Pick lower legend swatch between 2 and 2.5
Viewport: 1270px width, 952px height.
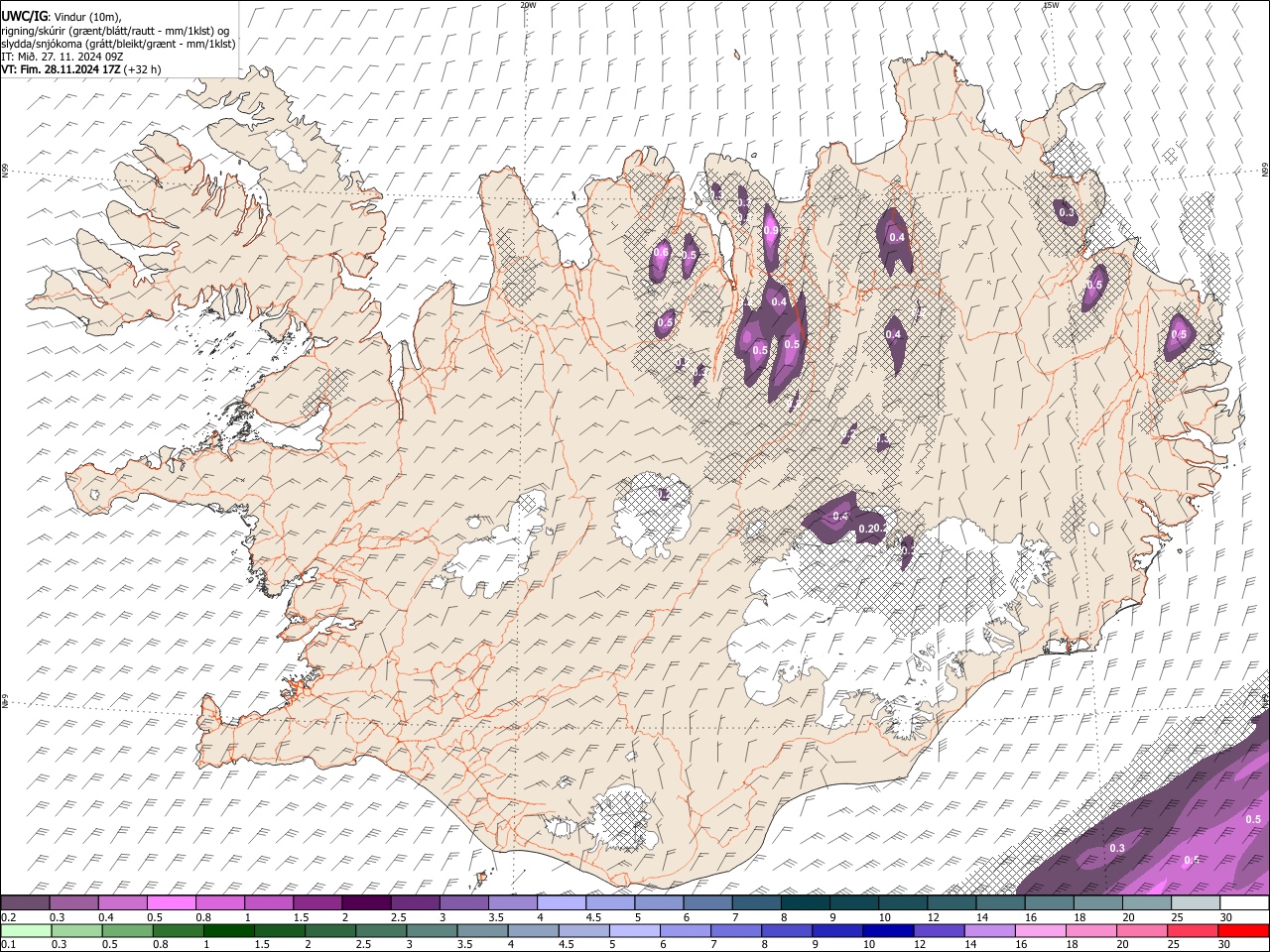[330, 930]
